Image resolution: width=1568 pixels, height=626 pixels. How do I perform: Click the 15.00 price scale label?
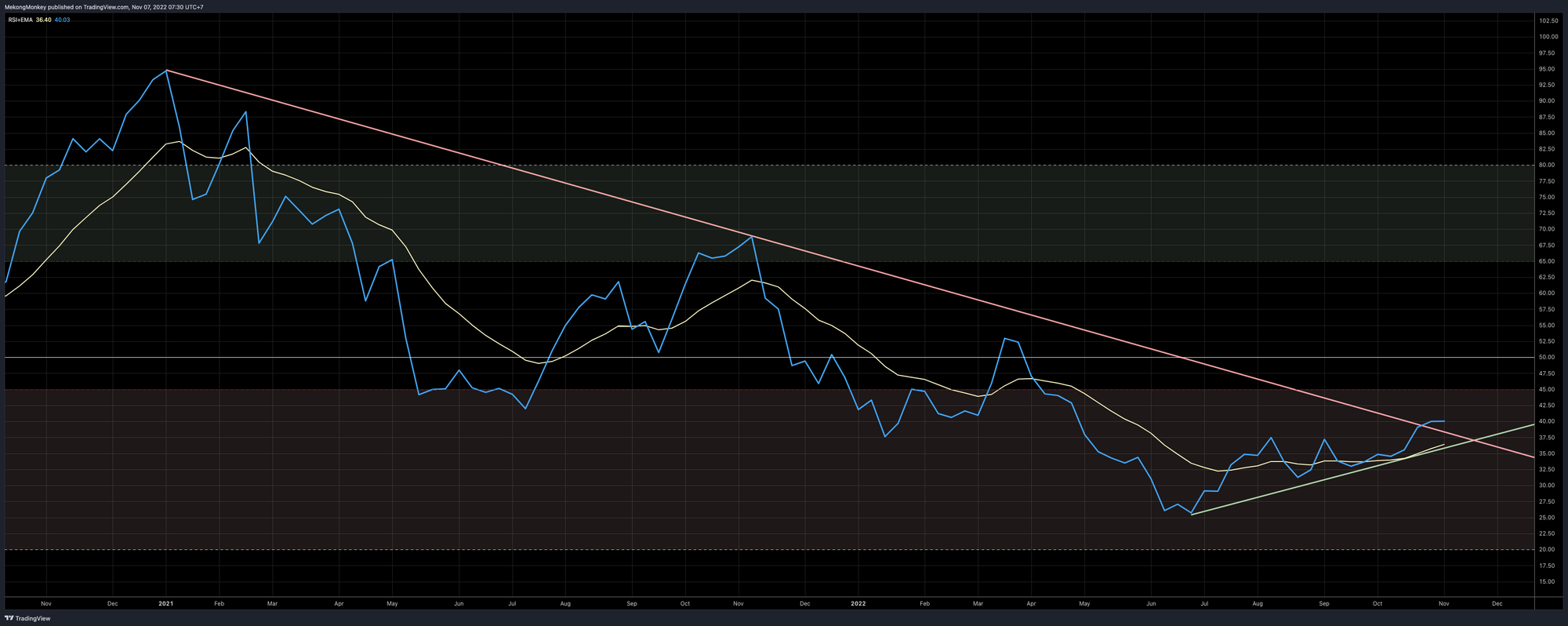tap(1547, 582)
